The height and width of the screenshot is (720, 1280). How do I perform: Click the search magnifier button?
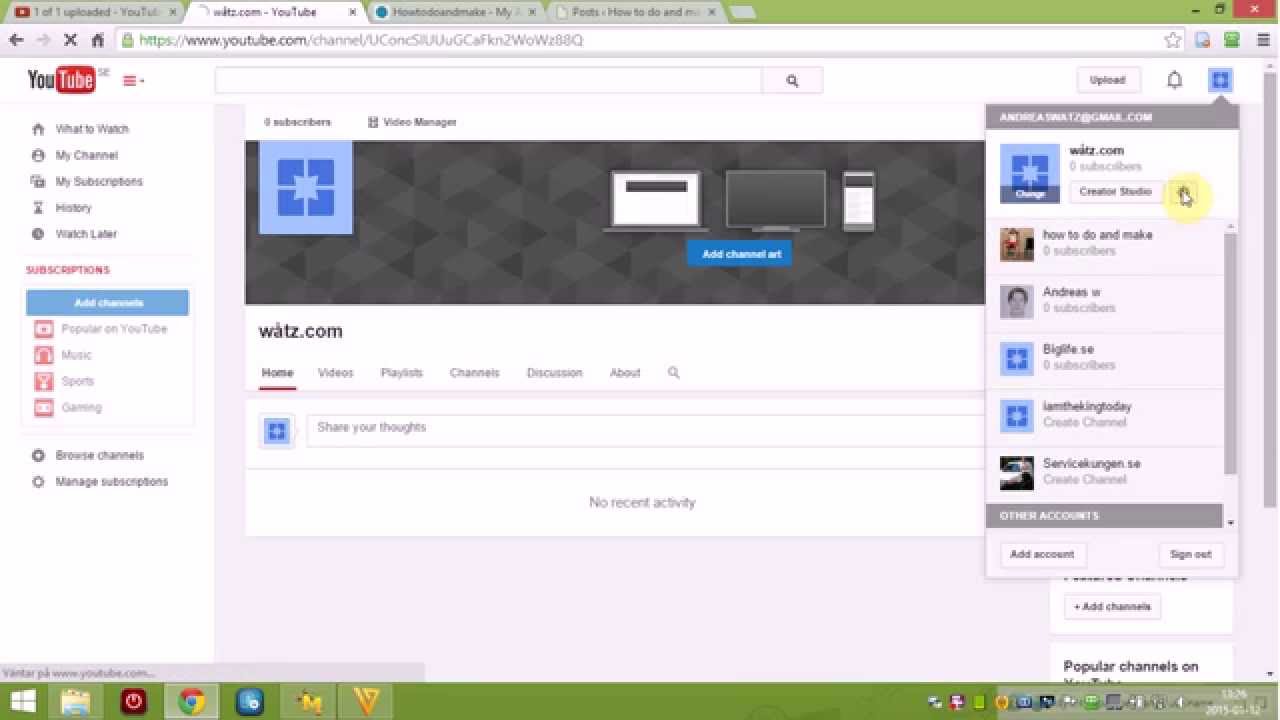point(792,81)
